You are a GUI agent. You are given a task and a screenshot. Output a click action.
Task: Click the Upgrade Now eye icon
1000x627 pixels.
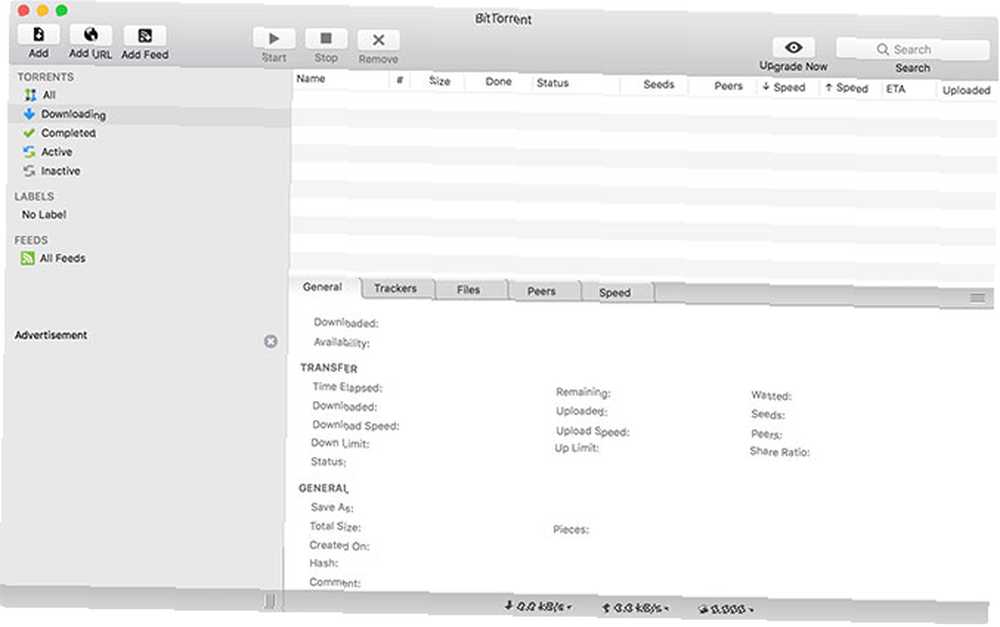793,47
